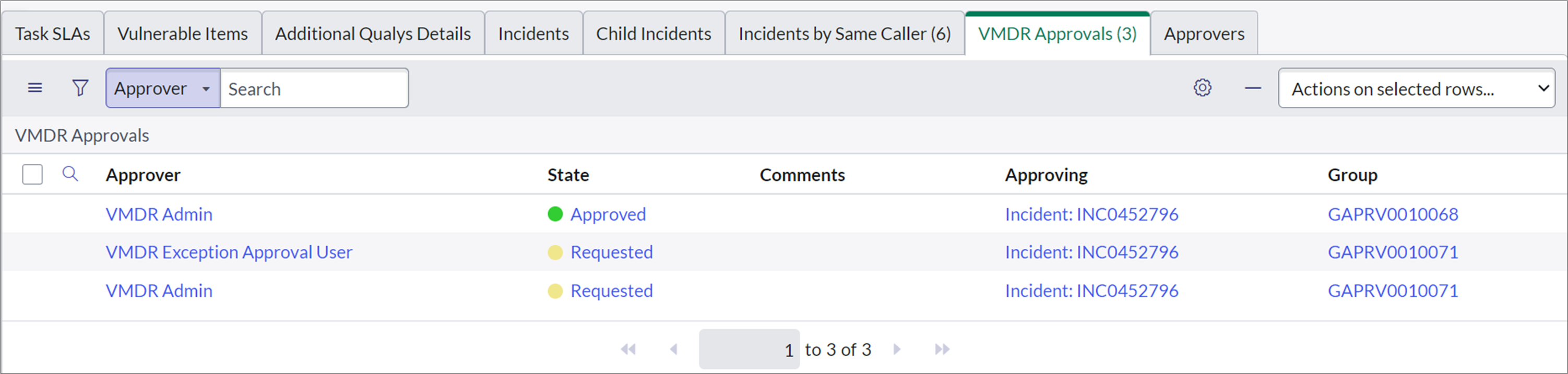Open the GAPRV0010068 group link
The width and height of the screenshot is (1568, 374).
click(1393, 214)
